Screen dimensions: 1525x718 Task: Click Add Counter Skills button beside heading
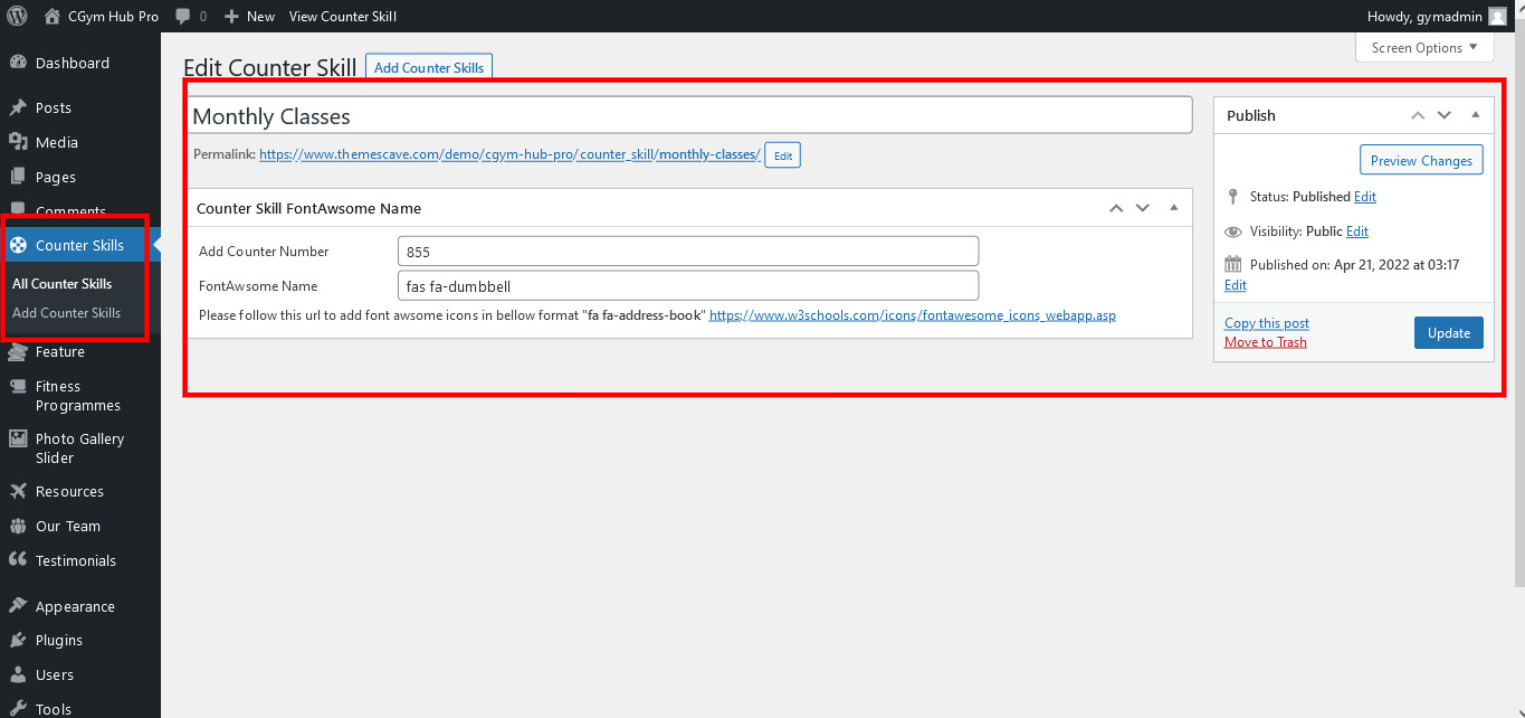429,68
